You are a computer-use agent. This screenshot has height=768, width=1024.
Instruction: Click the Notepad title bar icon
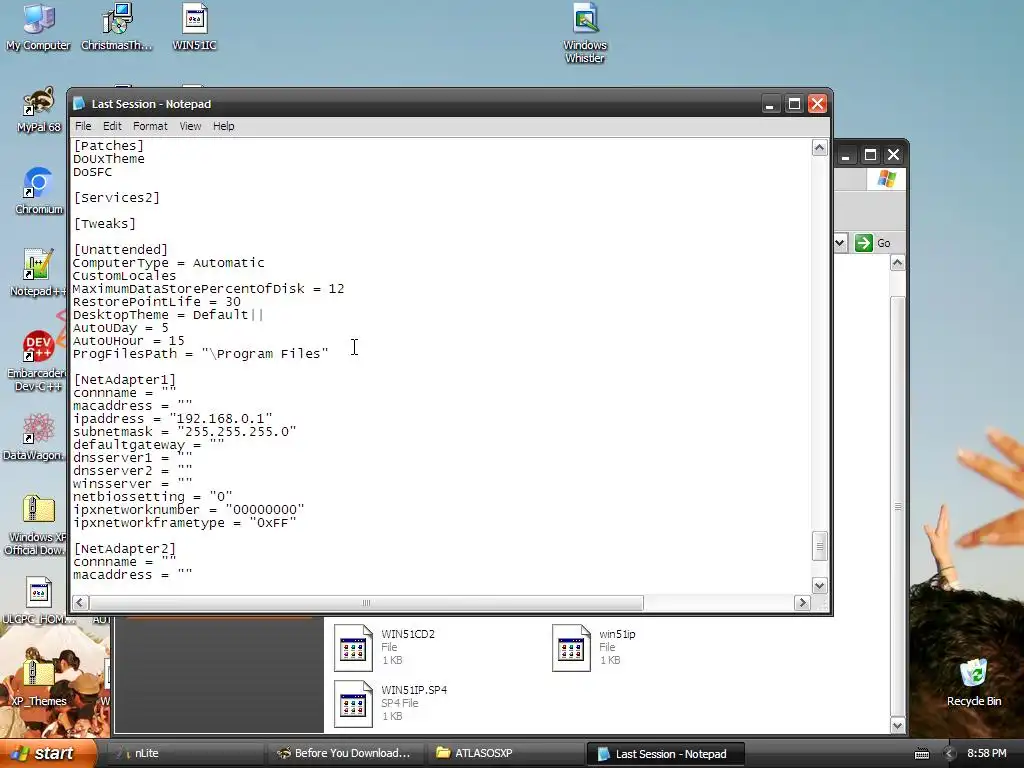coord(79,104)
